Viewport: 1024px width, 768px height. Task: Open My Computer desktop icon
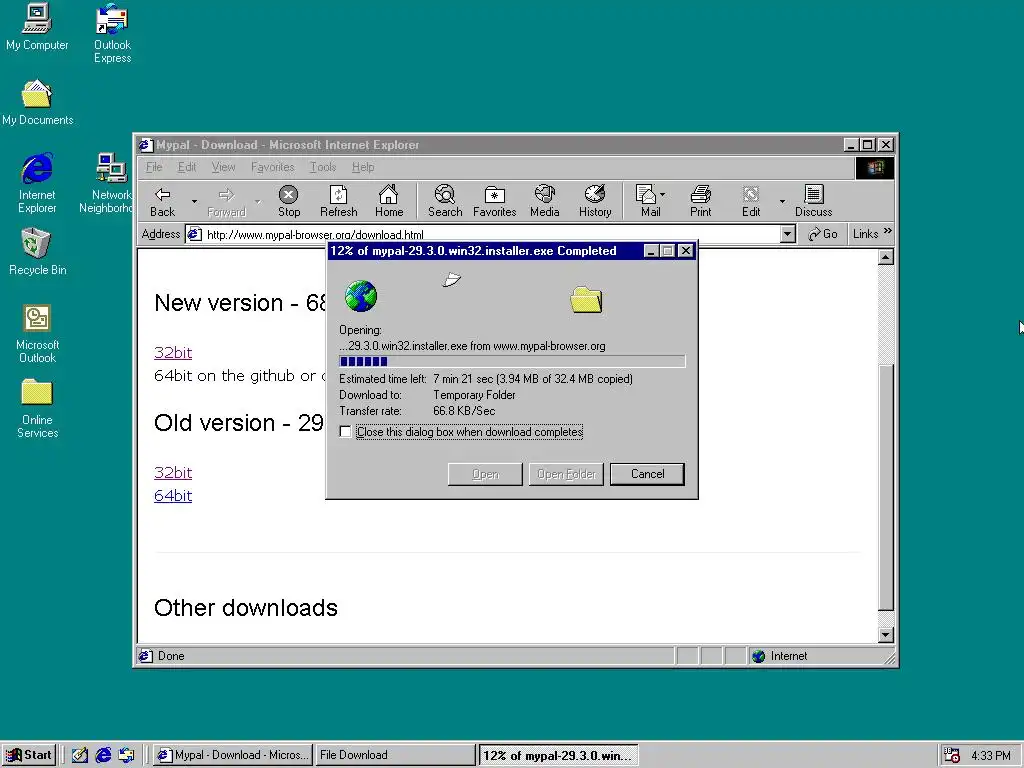tap(37, 27)
